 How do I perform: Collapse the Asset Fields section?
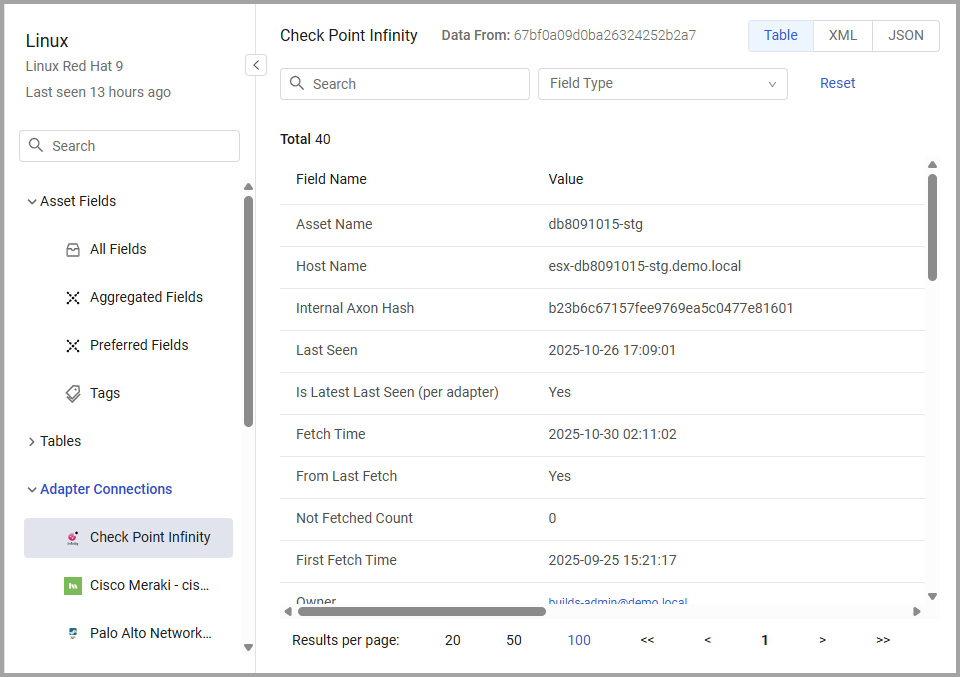click(x=31, y=201)
